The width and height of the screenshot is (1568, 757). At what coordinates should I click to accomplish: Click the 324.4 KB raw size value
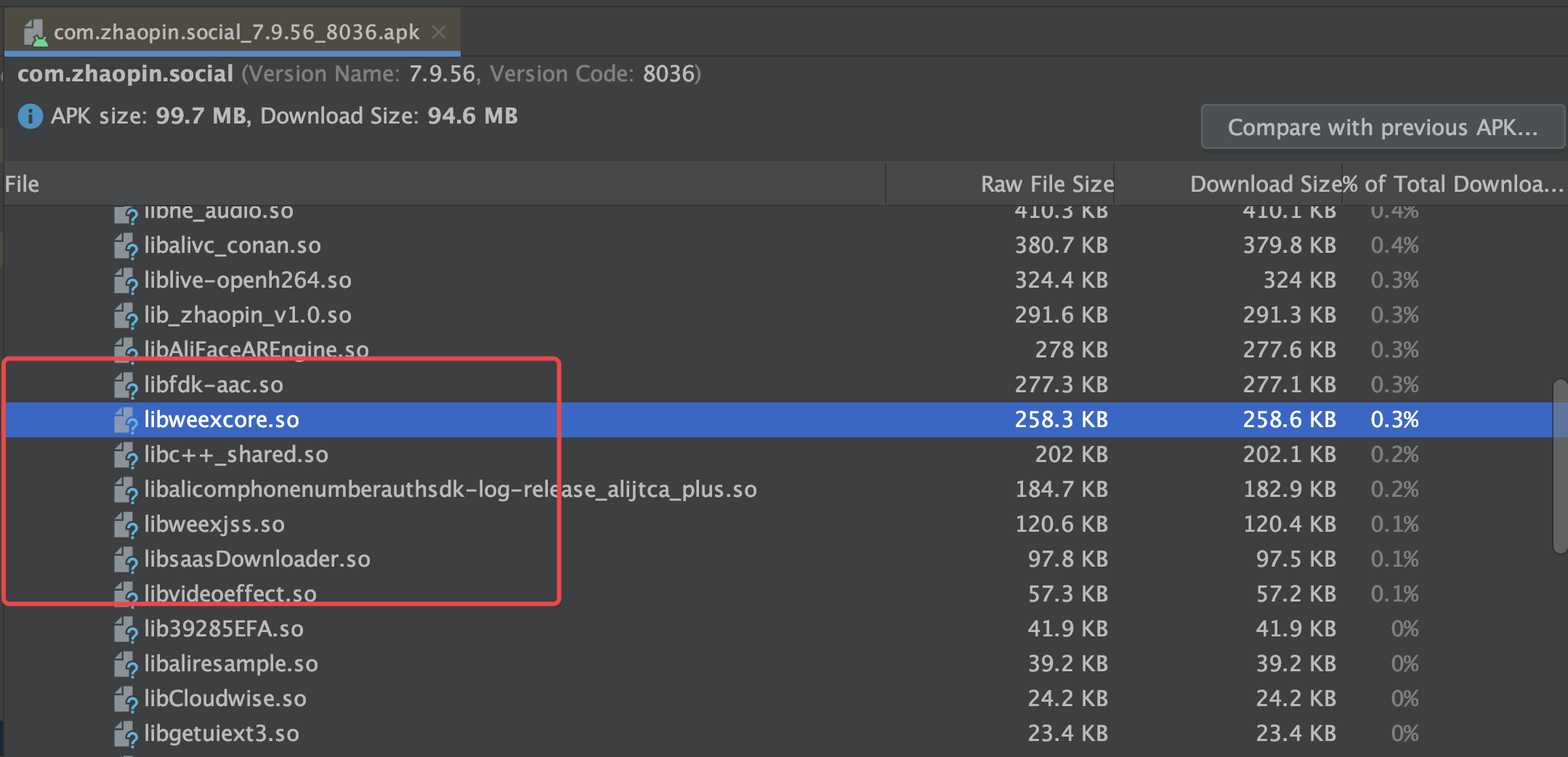(1062, 280)
